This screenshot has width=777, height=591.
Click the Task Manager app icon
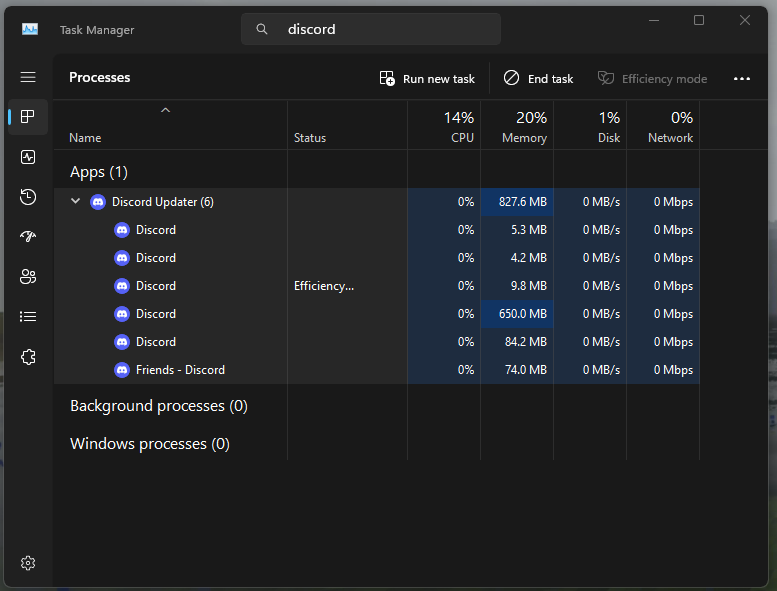point(30,29)
